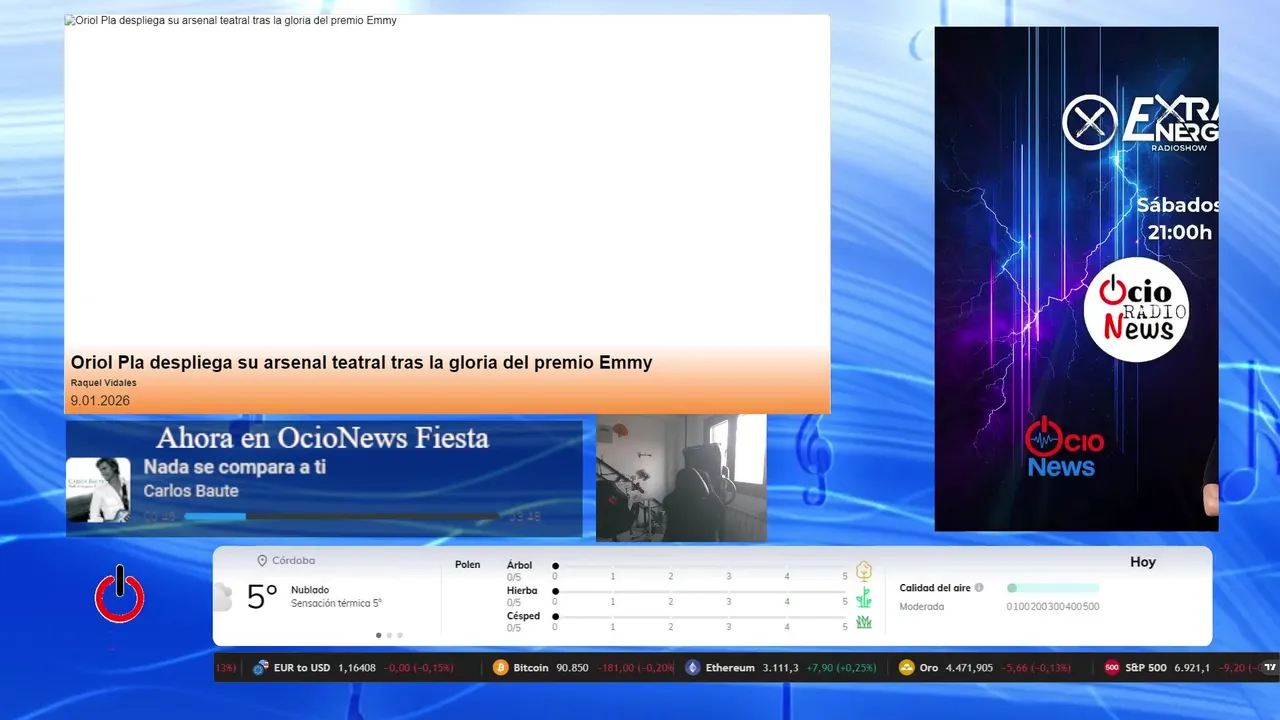Click the Sábados 21:00h schedule text
Viewport: 1280px width, 720px height.
tap(1179, 219)
